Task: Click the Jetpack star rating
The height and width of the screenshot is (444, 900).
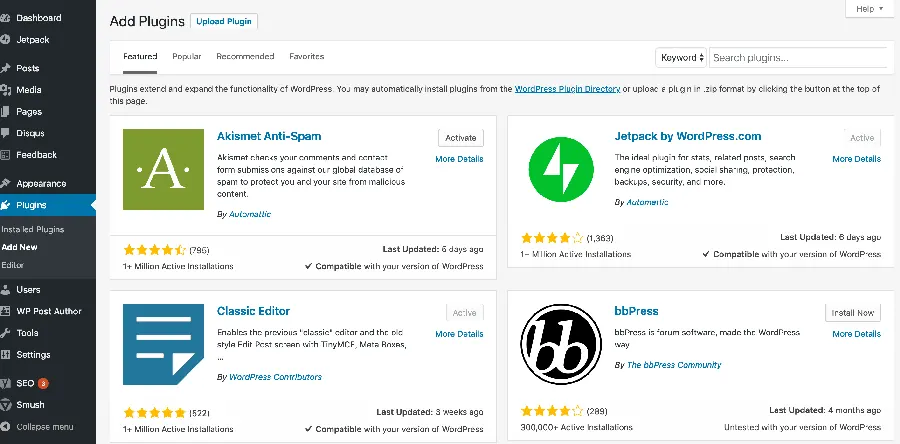Action: coord(552,237)
